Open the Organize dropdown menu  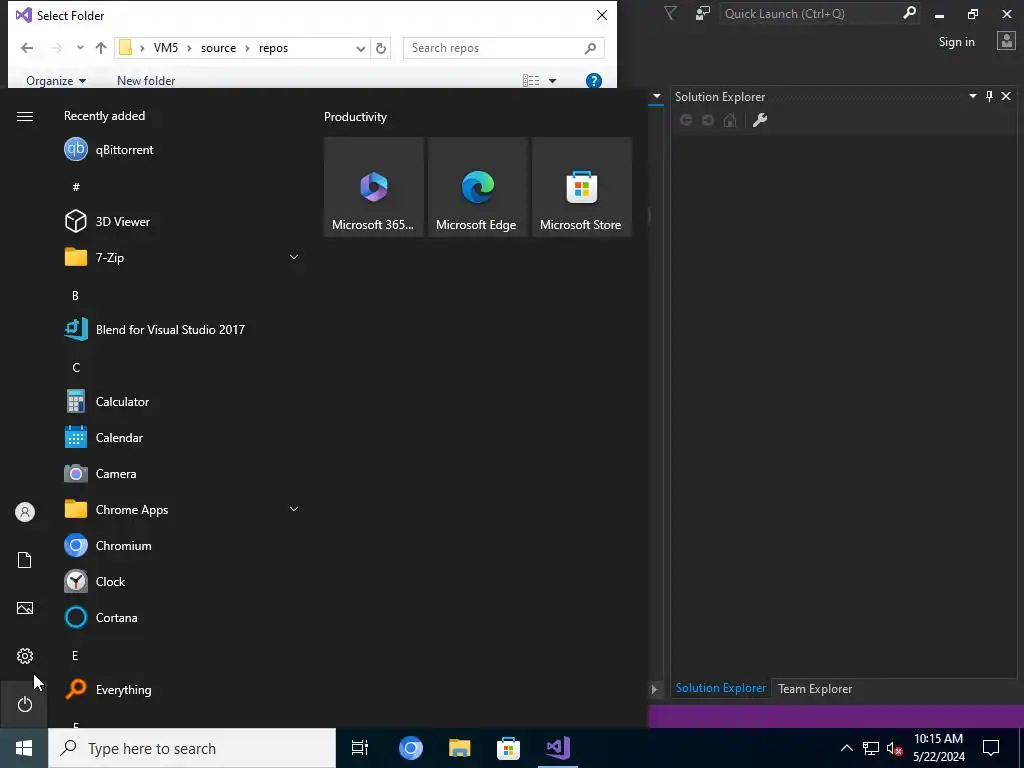(x=56, y=80)
